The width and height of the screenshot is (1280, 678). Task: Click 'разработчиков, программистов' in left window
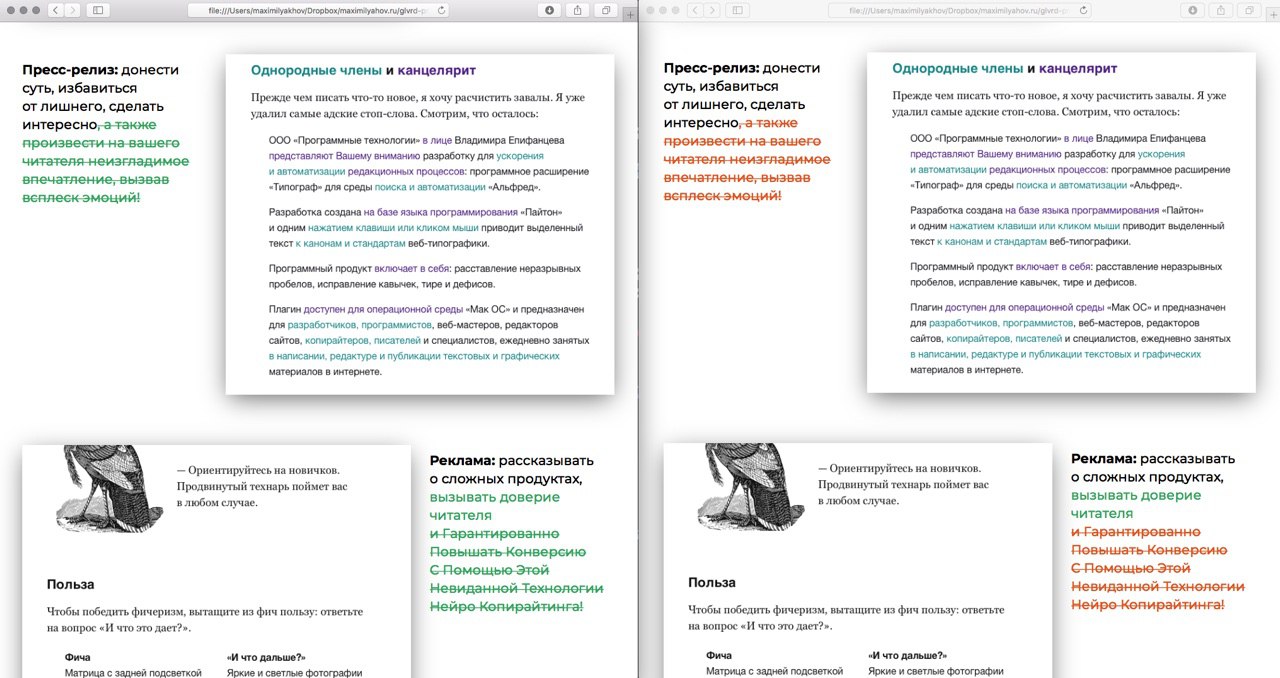click(x=360, y=325)
